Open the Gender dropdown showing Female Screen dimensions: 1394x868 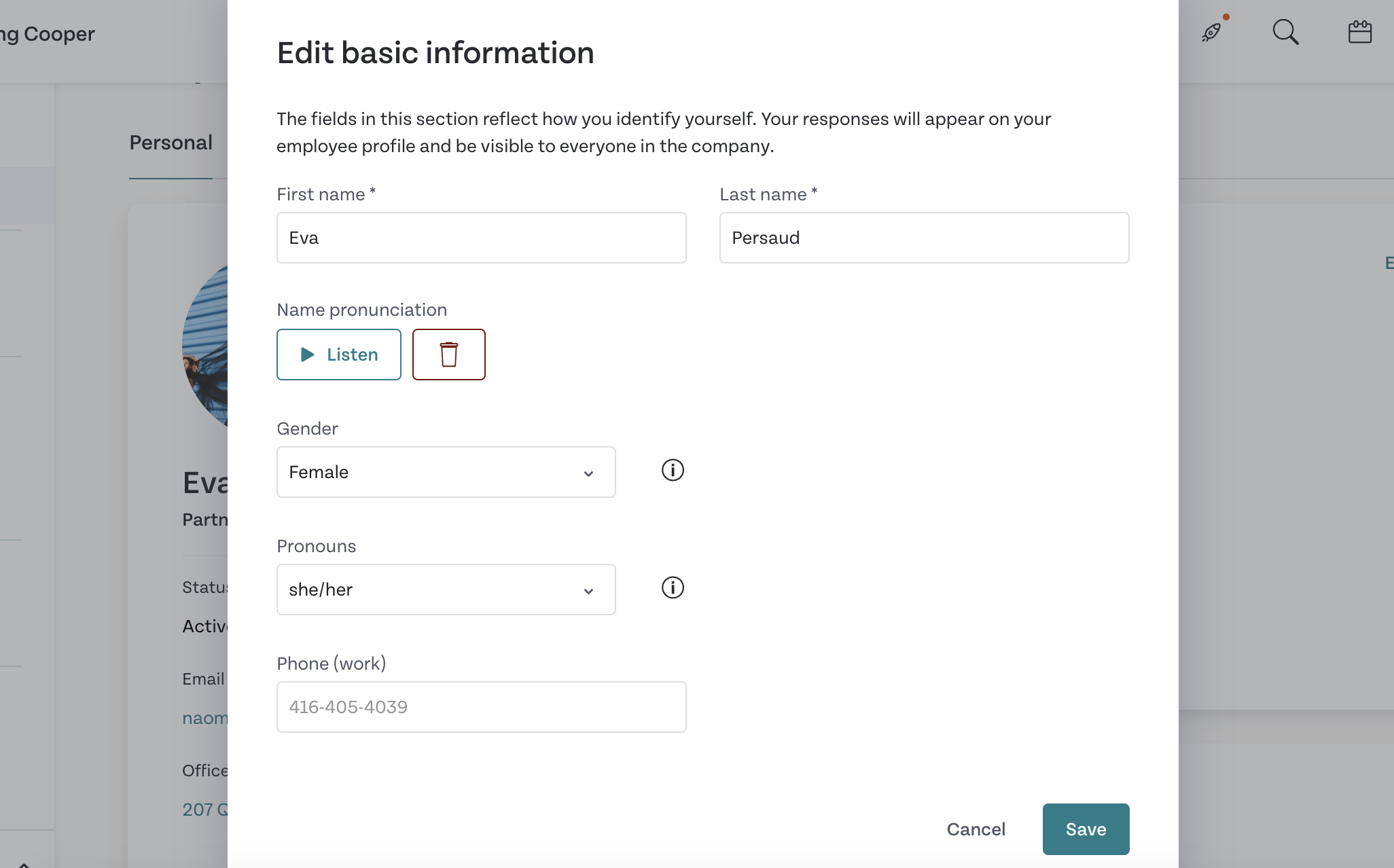click(446, 471)
